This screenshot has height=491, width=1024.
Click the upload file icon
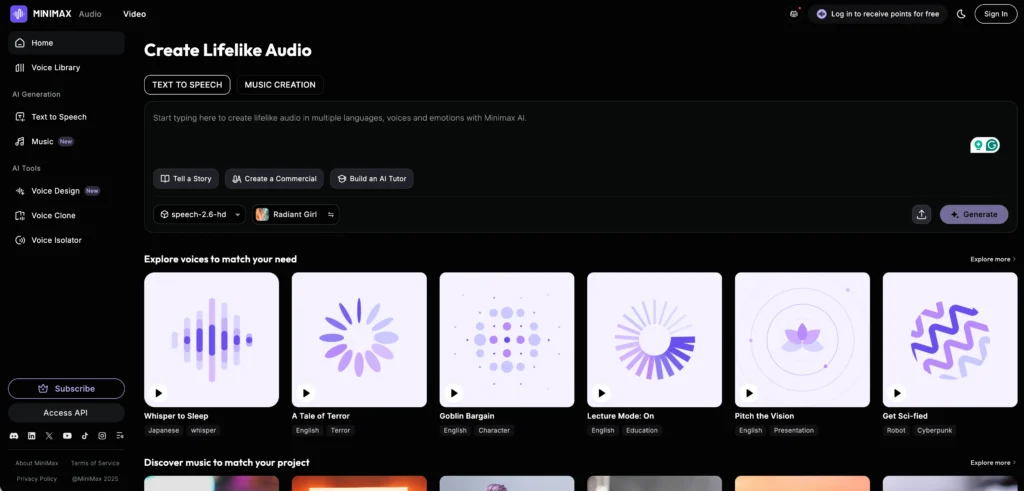(921, 214)
